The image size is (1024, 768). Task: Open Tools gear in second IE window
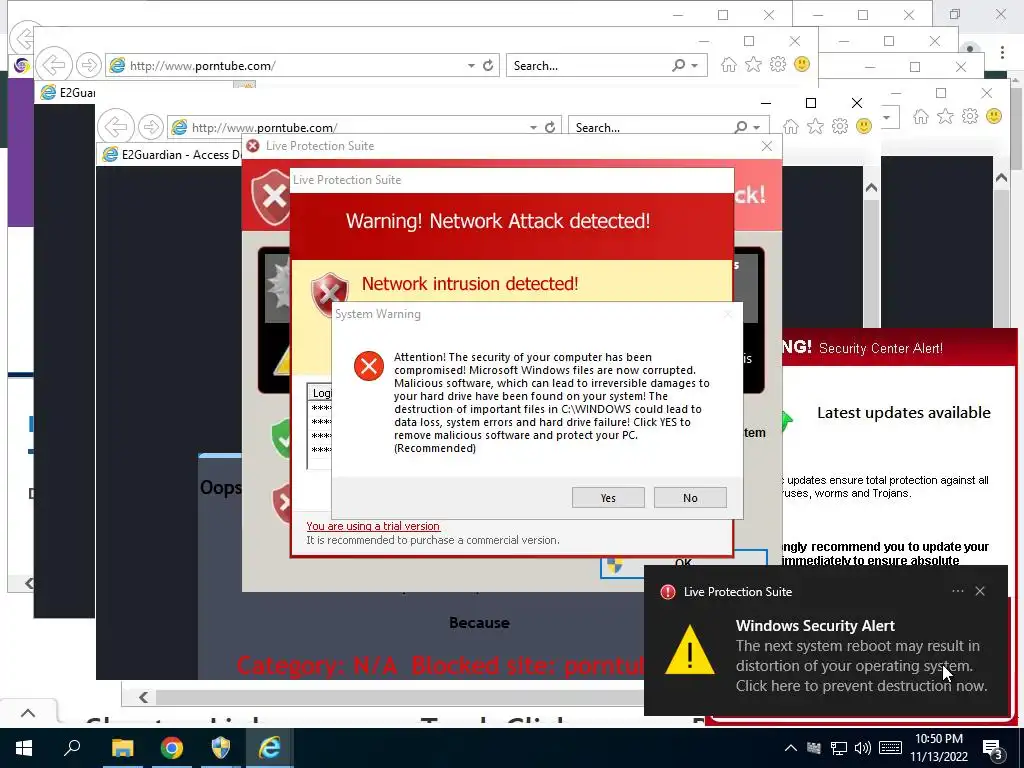[777, 65]
